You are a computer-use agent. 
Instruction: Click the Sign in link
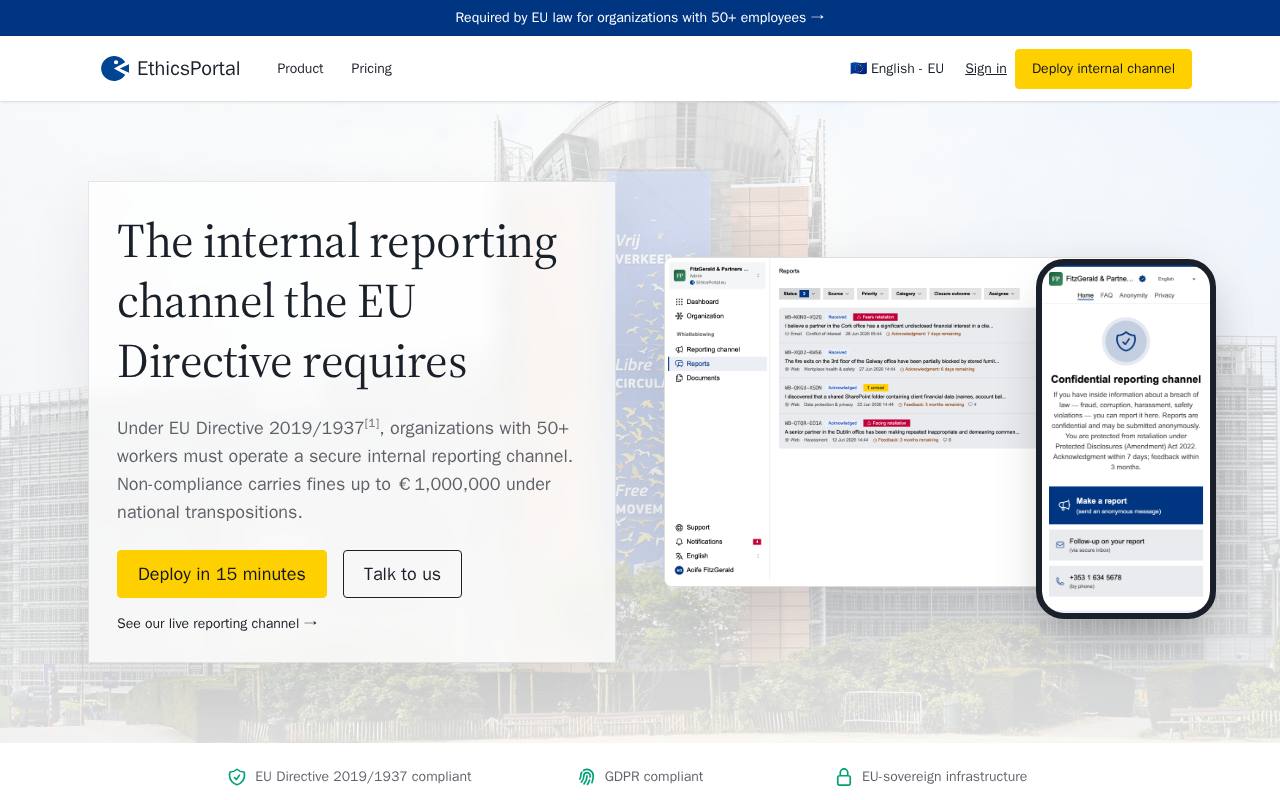[x=986, y=68]
